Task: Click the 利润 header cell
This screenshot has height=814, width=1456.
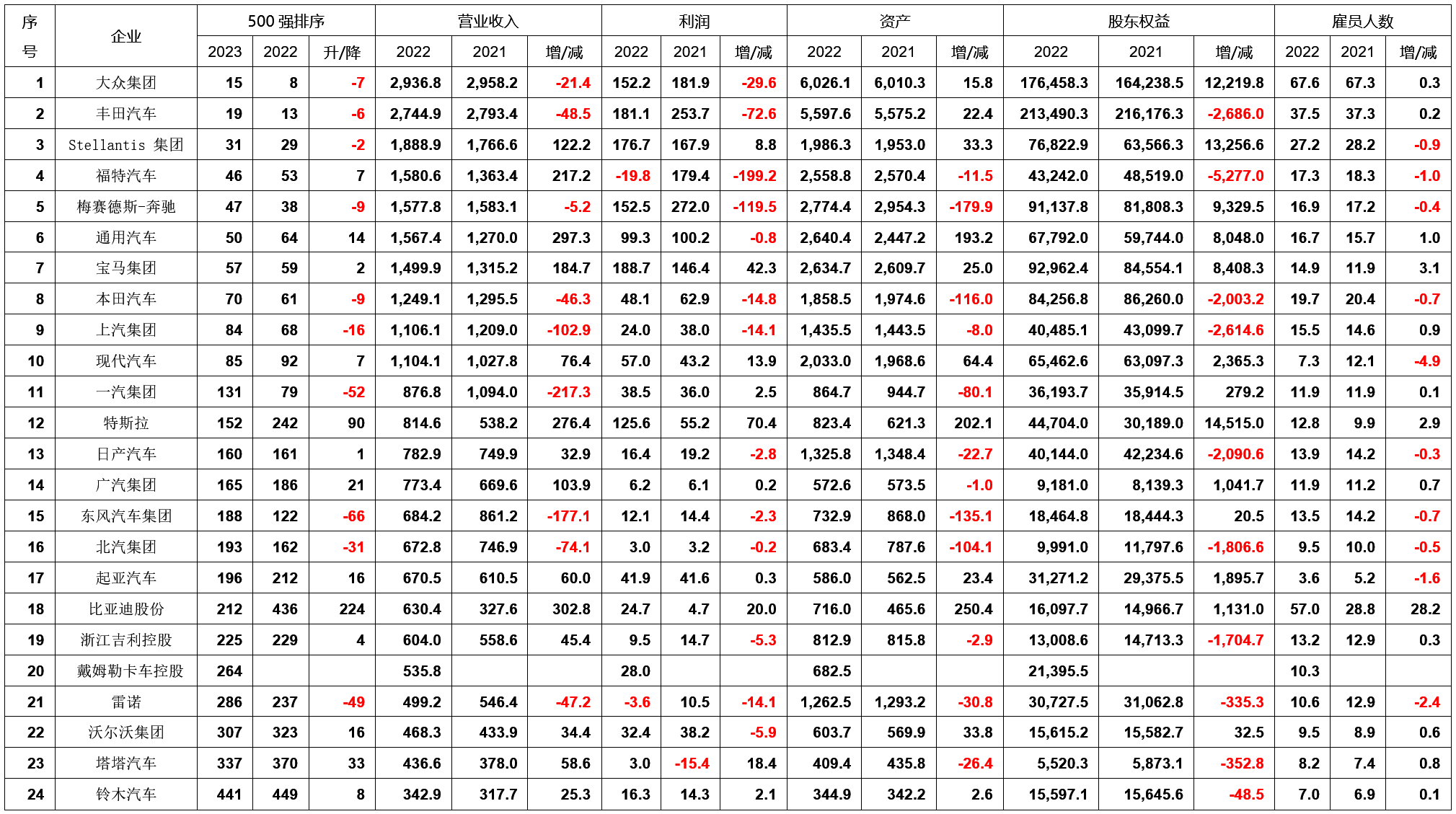Action: point(694,22)
